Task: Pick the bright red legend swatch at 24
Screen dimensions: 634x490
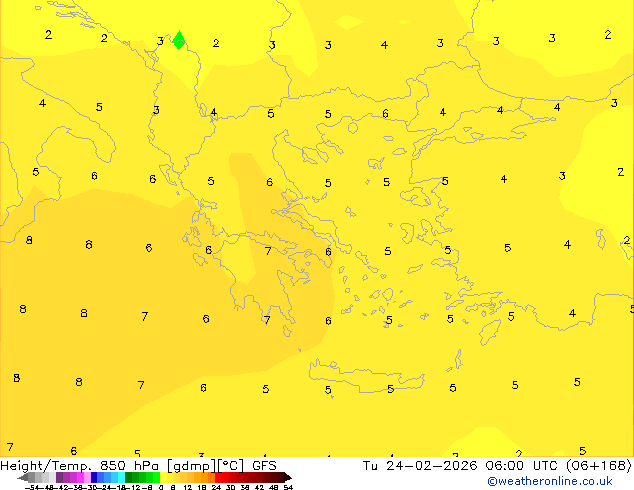Action: pos(218,477)
